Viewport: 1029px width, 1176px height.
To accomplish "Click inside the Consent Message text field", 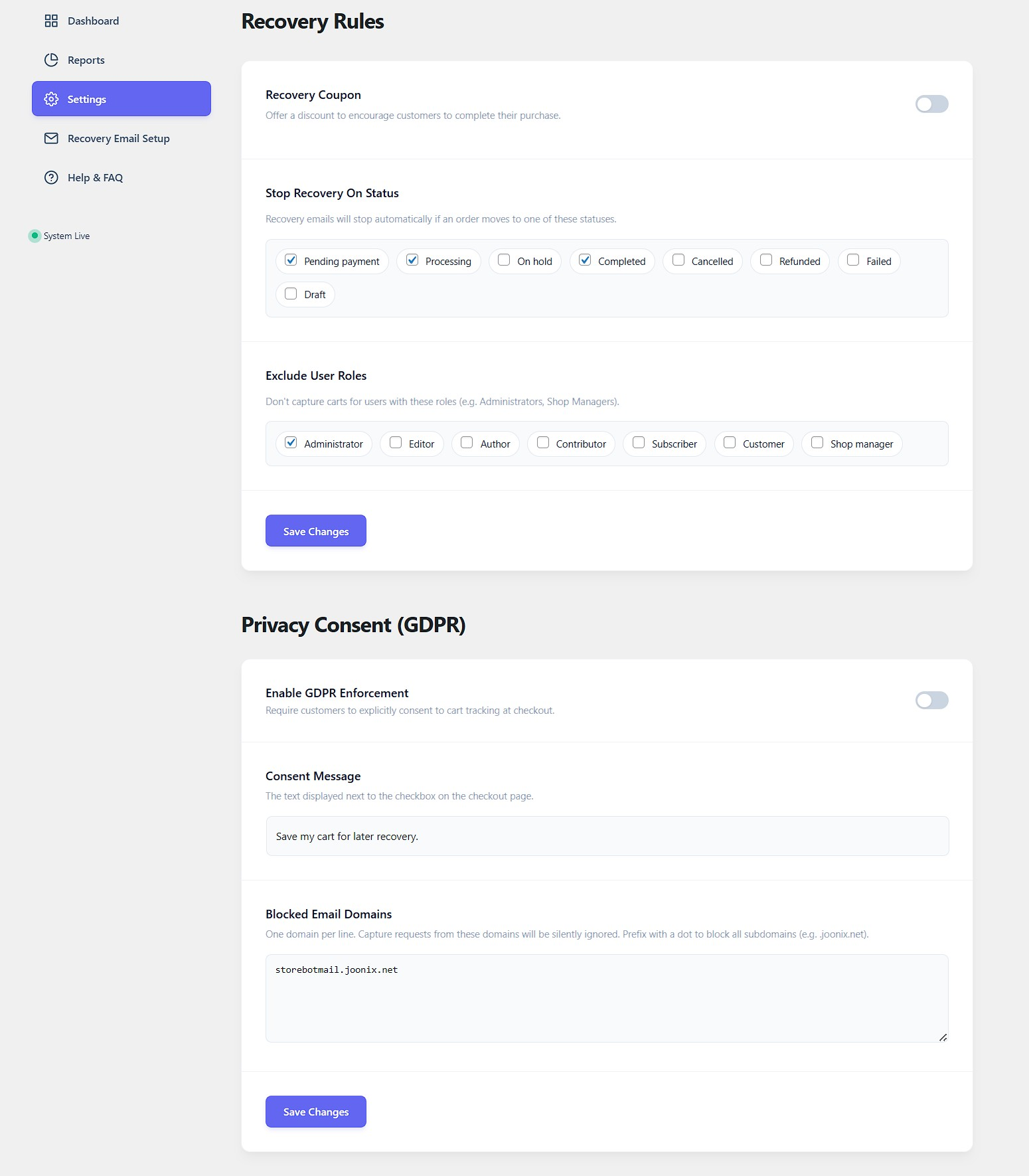I will point(607,836).
